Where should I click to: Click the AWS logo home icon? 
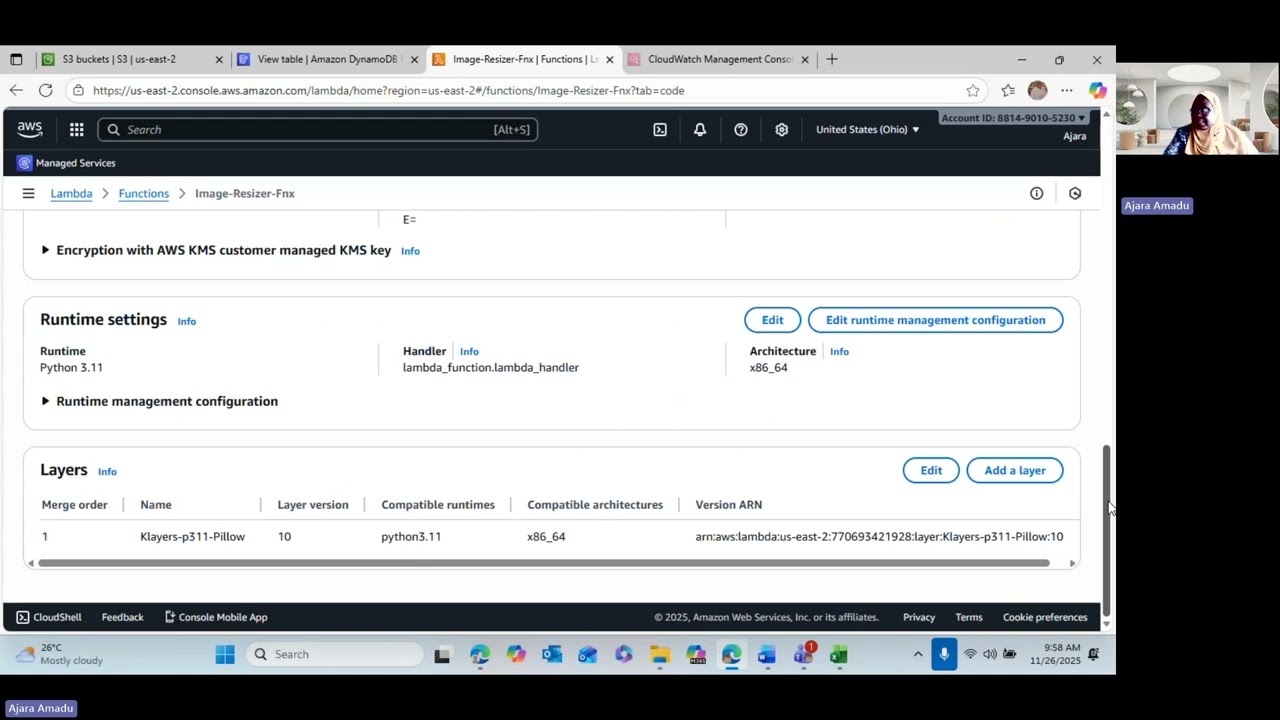click(x=29, y=129)
